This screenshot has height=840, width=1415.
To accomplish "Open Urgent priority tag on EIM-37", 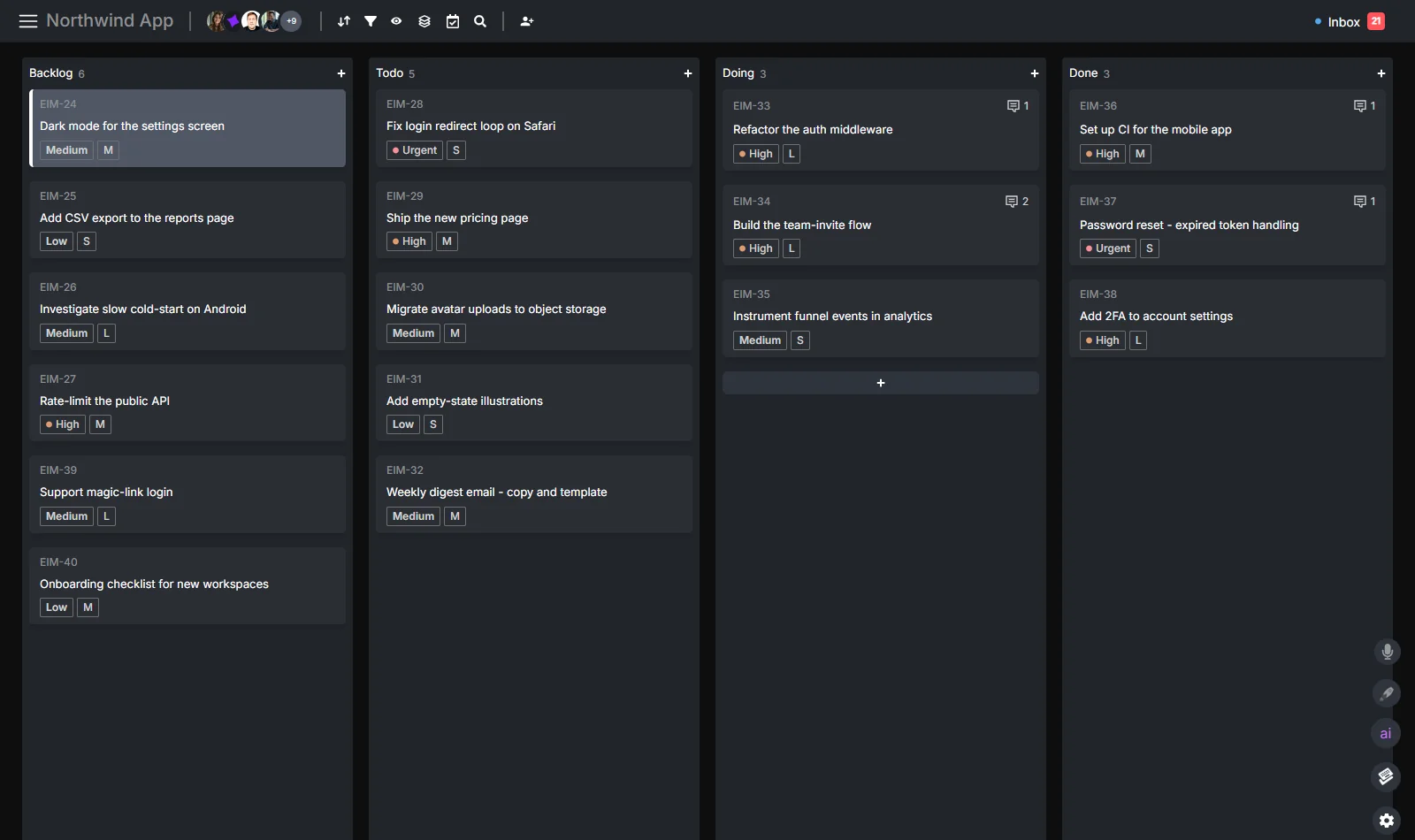I will [x=1108, y=248].
